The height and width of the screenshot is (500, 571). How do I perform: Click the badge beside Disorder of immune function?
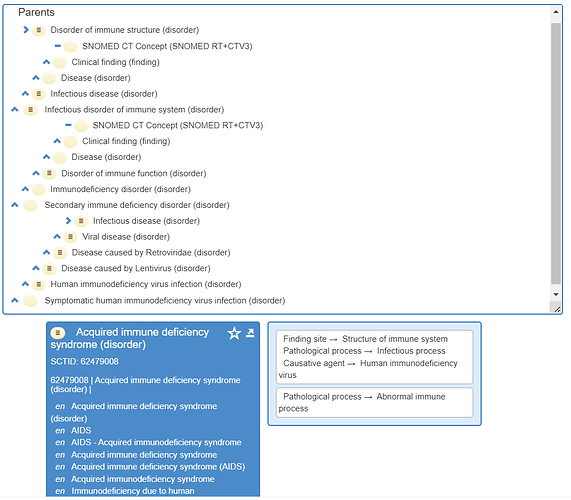[x=49, y=173]
